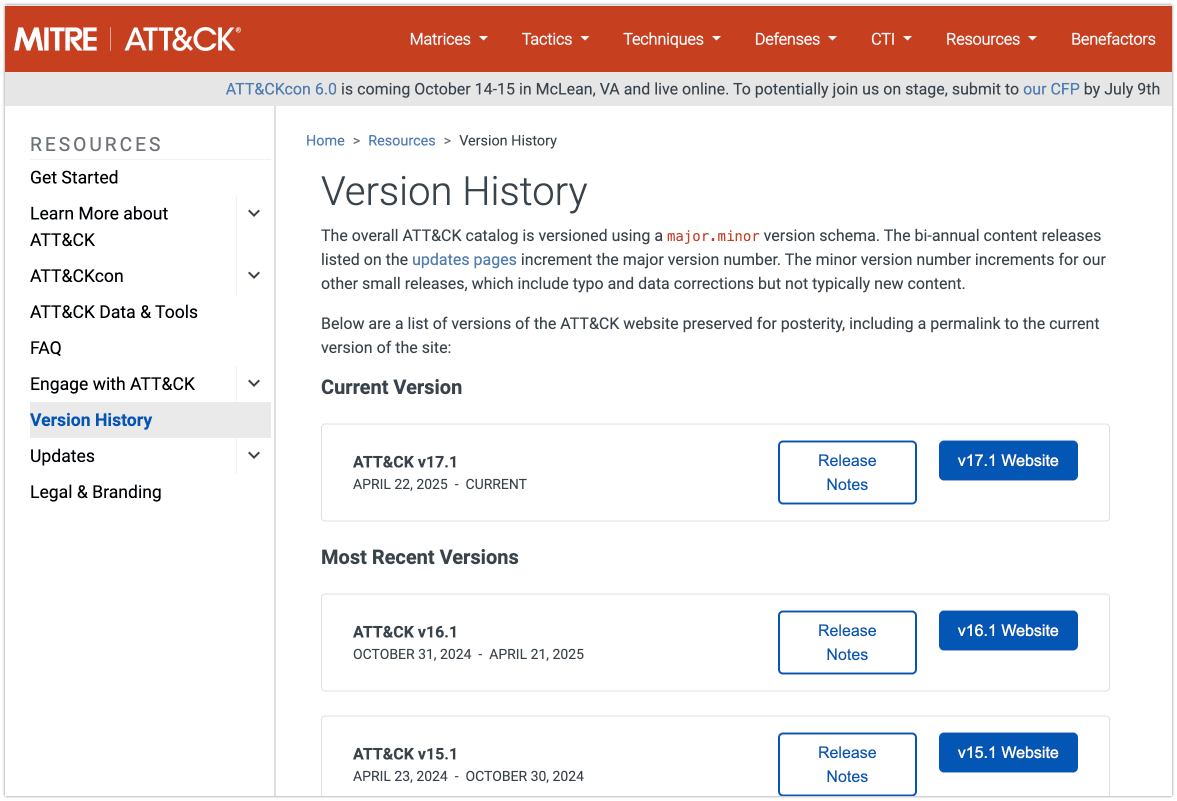The height and width of the screenshot is (801, 1177).
Task: Open the ATT&CKcon 6.0 banner link
Action: [281, 89]
